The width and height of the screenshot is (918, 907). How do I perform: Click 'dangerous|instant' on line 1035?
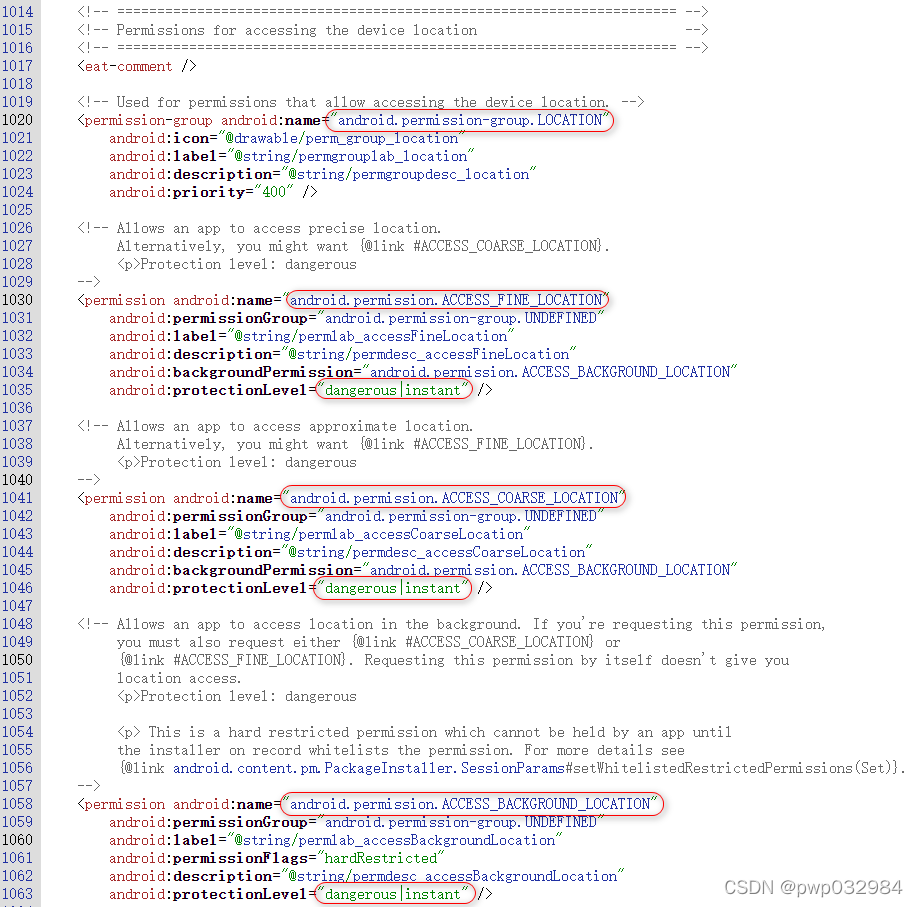click(x=393, y=390)
